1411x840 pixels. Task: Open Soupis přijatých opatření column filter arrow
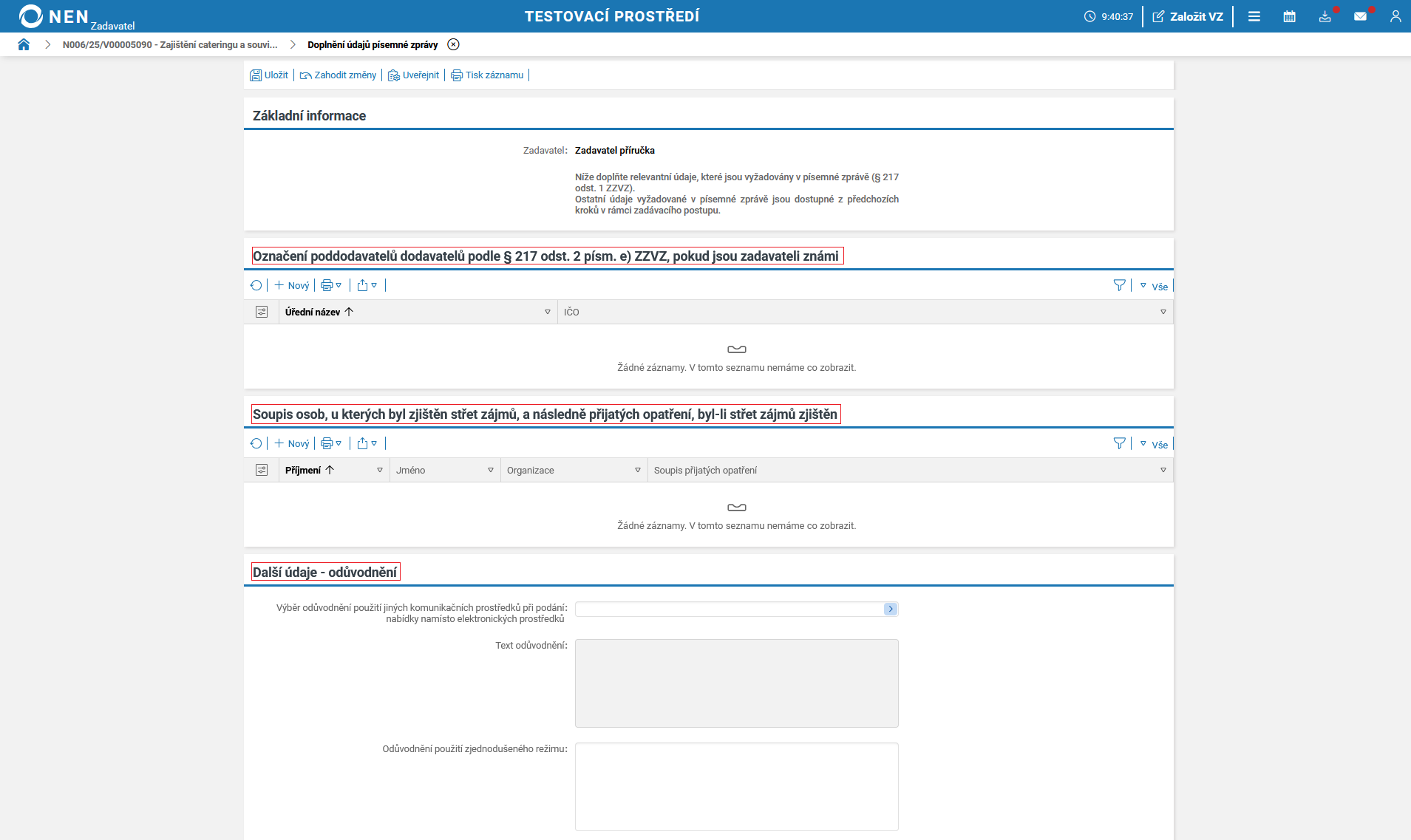[1163, 470]
